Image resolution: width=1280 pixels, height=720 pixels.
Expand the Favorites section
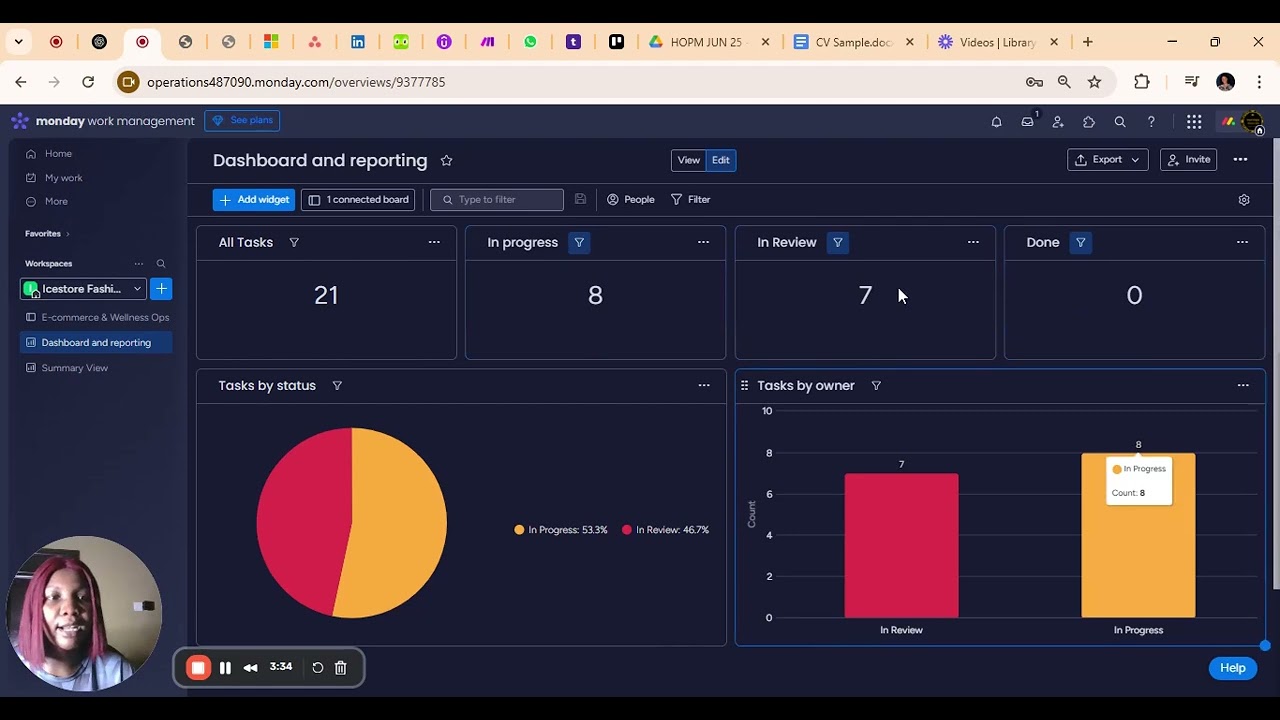tap(47, 234)
